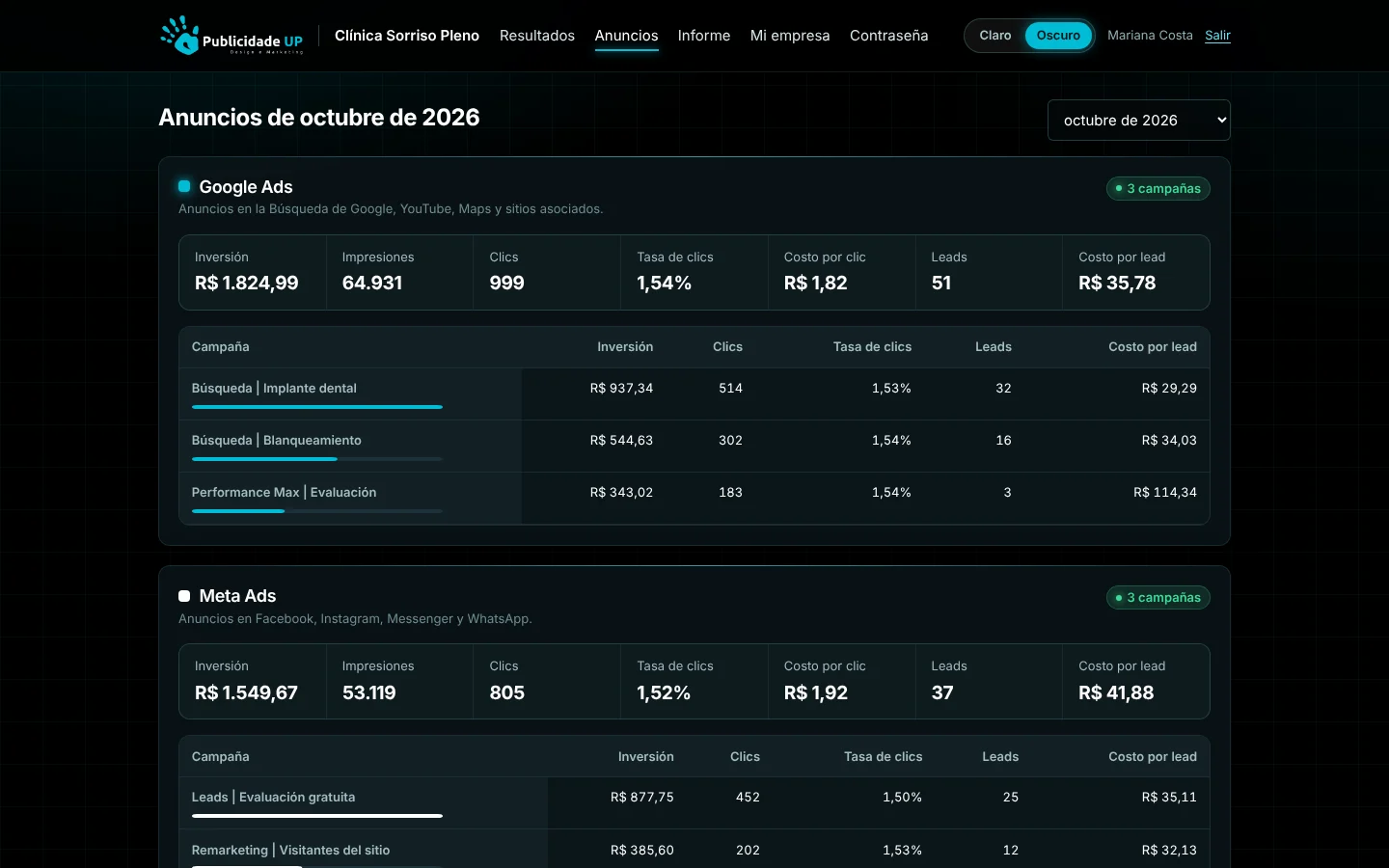Select Leads | Evaluación gratuita campaign row
The width and height of the screenshot is (1389, 868).
pyautogui.click(x=694, y=803)
